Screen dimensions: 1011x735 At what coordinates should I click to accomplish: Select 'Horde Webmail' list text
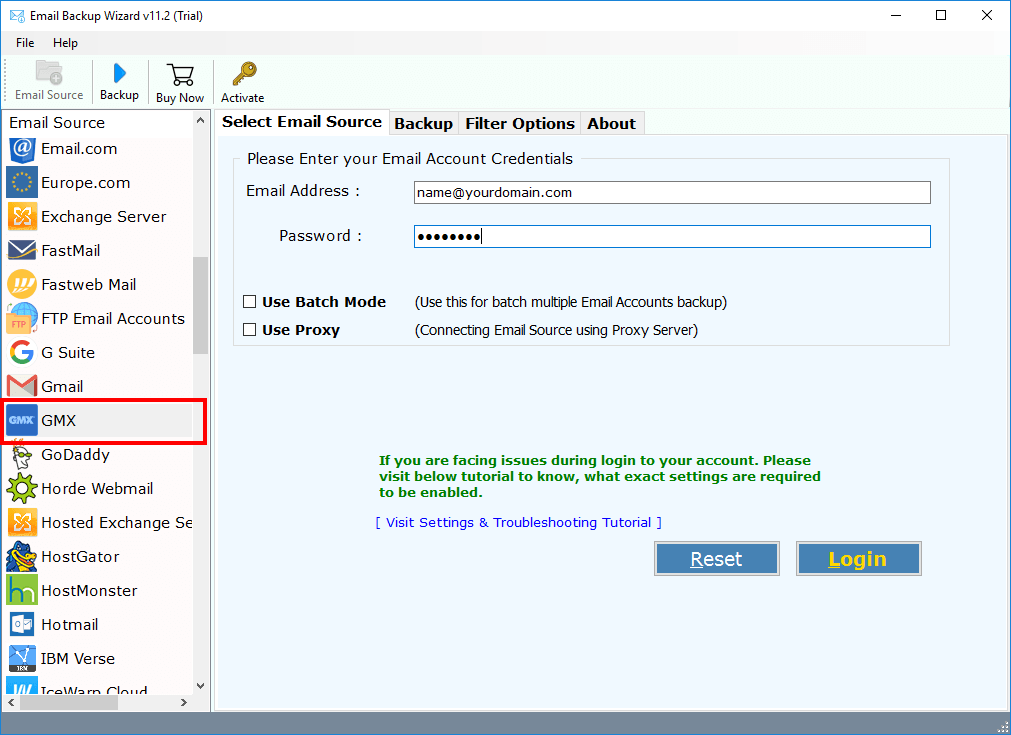click(97, 488)
